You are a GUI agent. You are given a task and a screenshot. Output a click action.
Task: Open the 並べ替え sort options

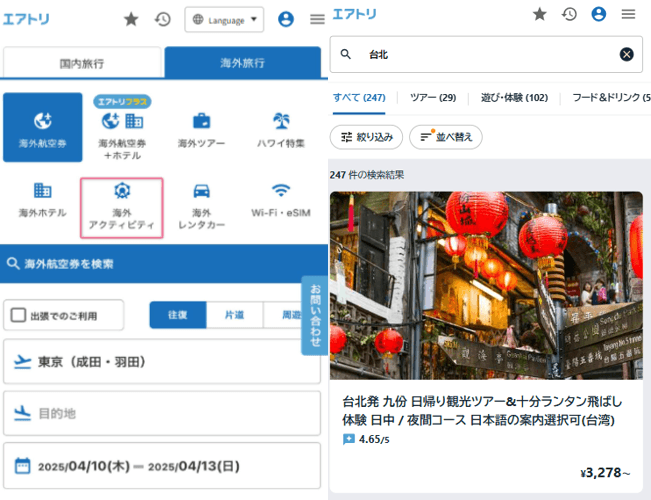445,137
